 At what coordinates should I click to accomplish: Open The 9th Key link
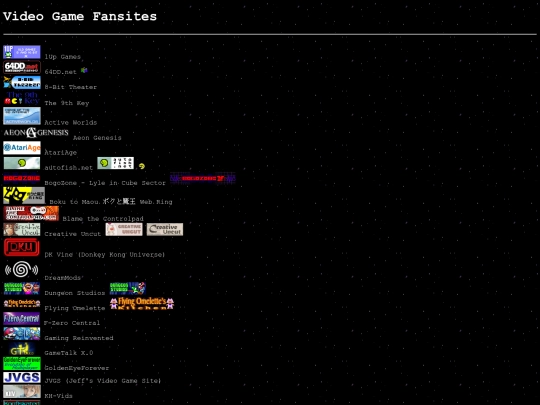click(66, 103)
